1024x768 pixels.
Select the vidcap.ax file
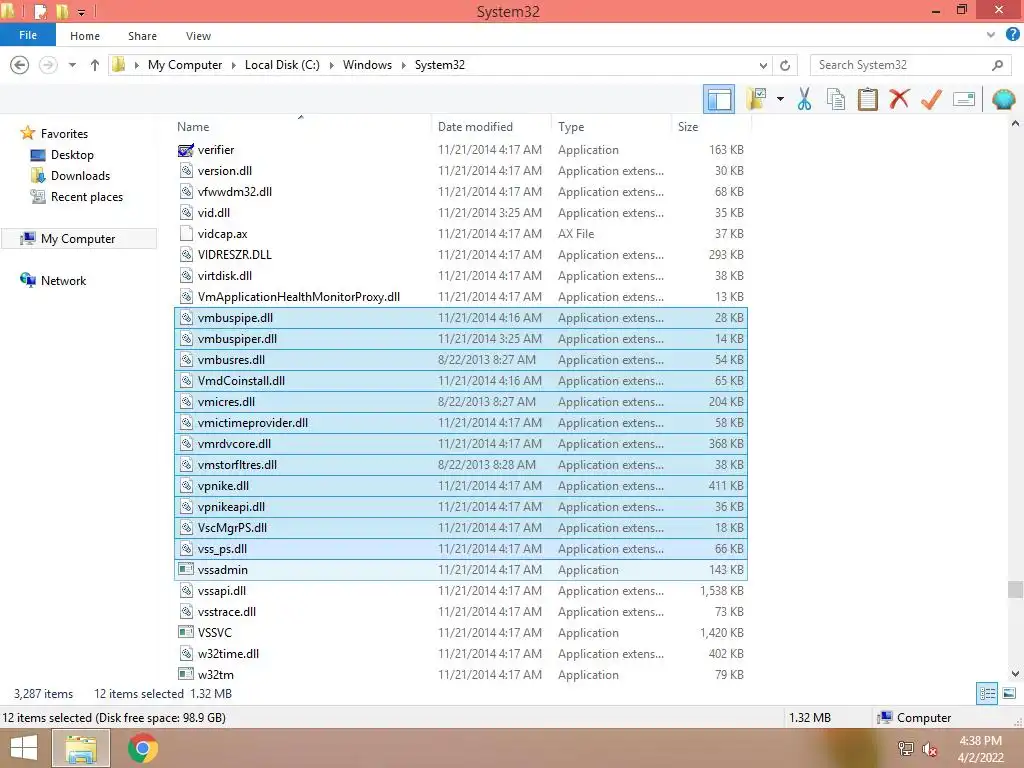[x=460, y=233]
